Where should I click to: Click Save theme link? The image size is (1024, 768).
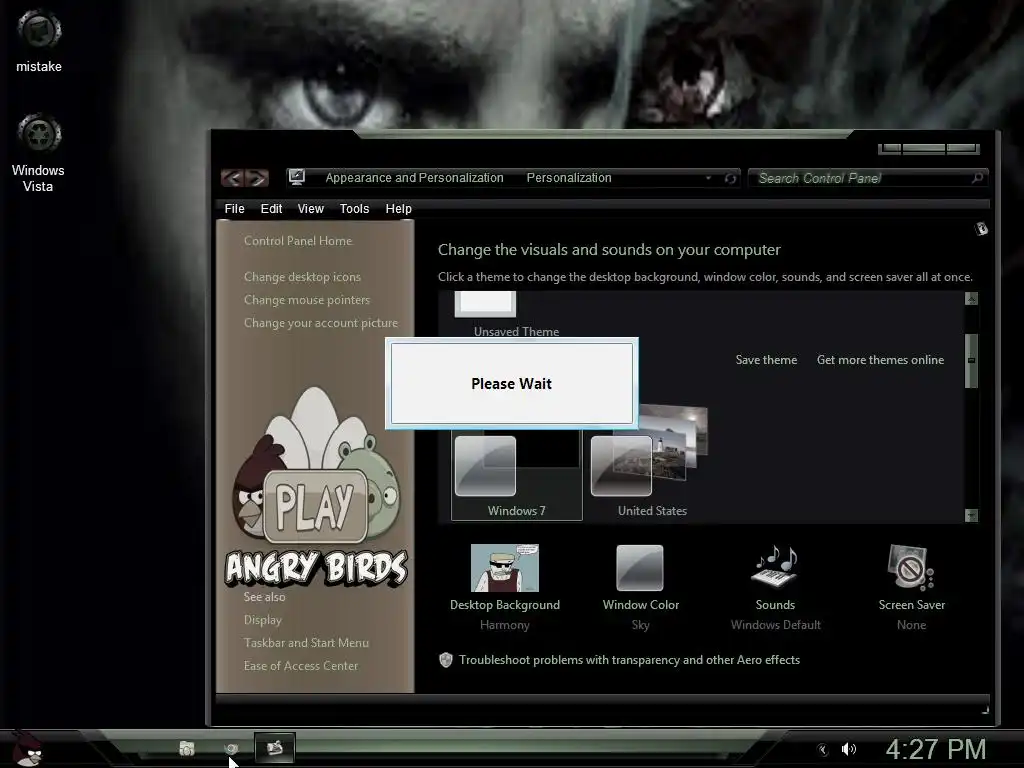click(766, 360)
